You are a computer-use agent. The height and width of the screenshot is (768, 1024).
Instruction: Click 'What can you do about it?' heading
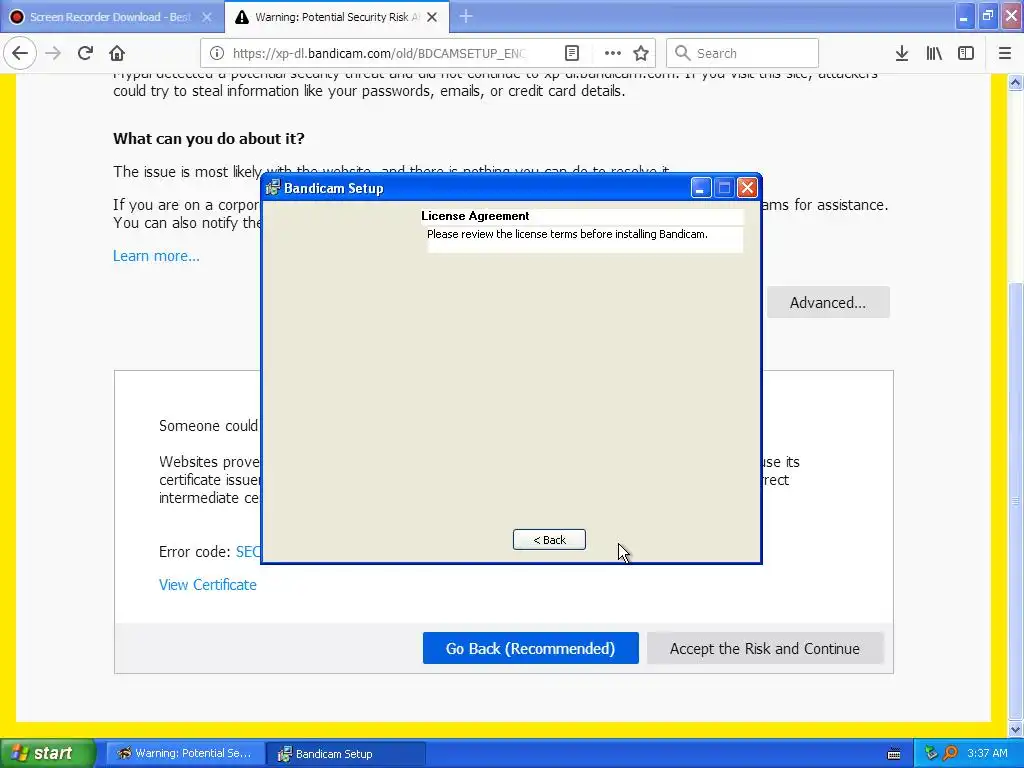(209, 138)
